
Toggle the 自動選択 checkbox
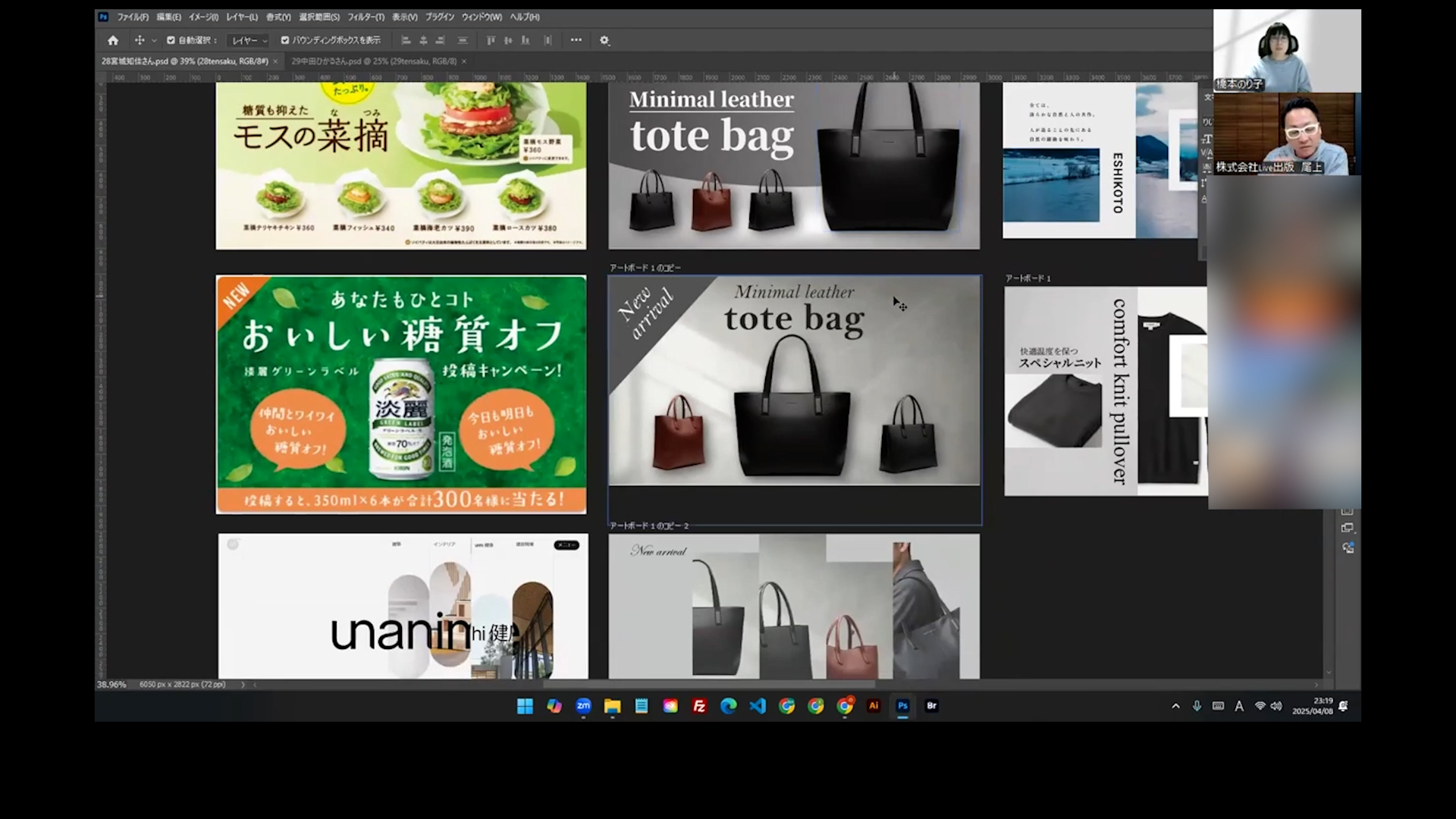coord(171,40)
